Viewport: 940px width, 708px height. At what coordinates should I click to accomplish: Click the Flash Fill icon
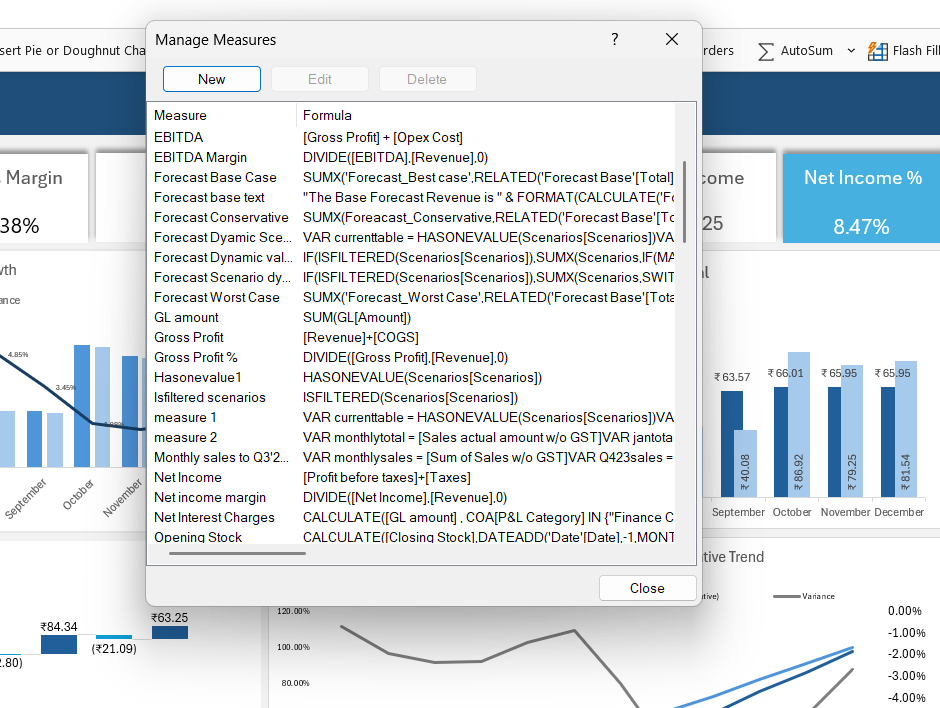[x=878, y=51]
